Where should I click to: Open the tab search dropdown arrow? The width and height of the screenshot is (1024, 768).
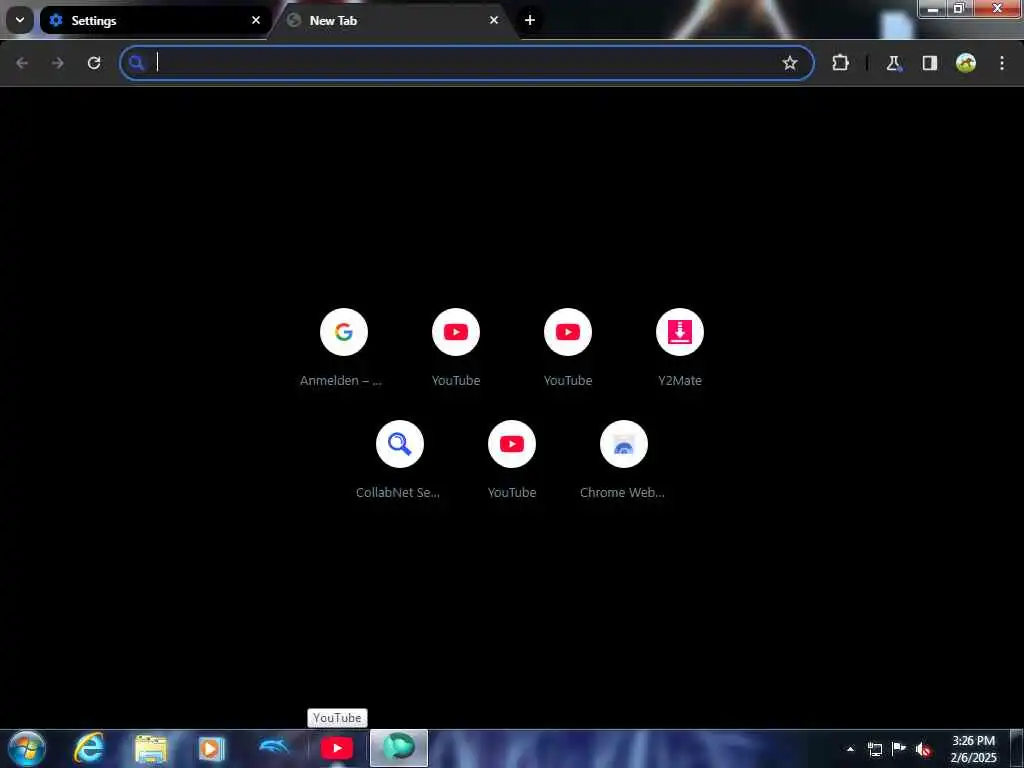point(20,20)
